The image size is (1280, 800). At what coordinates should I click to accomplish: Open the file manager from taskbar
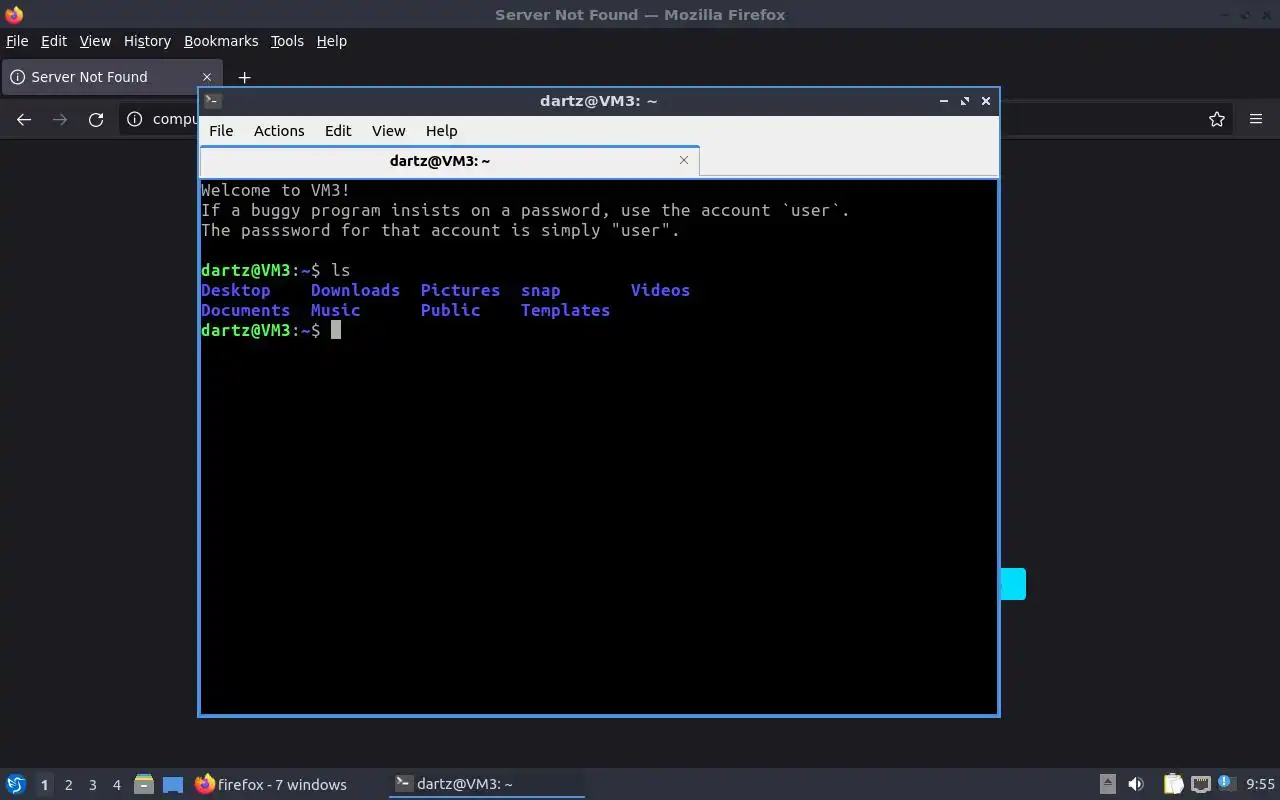144,785
